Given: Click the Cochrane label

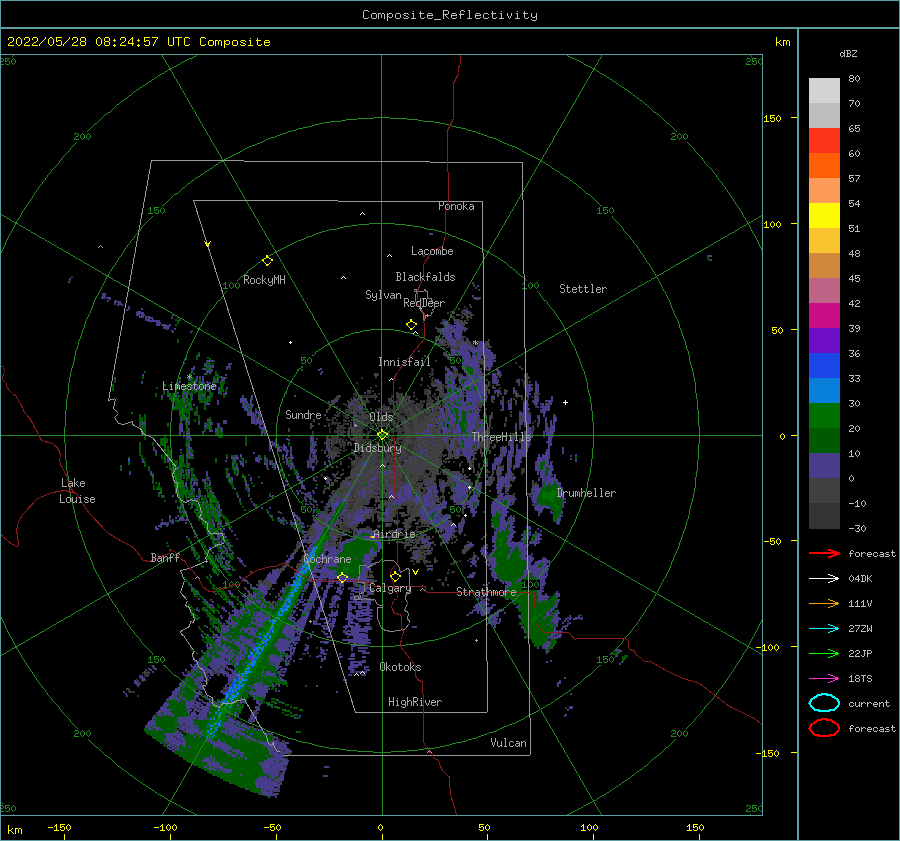Looking at the screenshot, I should [327, 559].
